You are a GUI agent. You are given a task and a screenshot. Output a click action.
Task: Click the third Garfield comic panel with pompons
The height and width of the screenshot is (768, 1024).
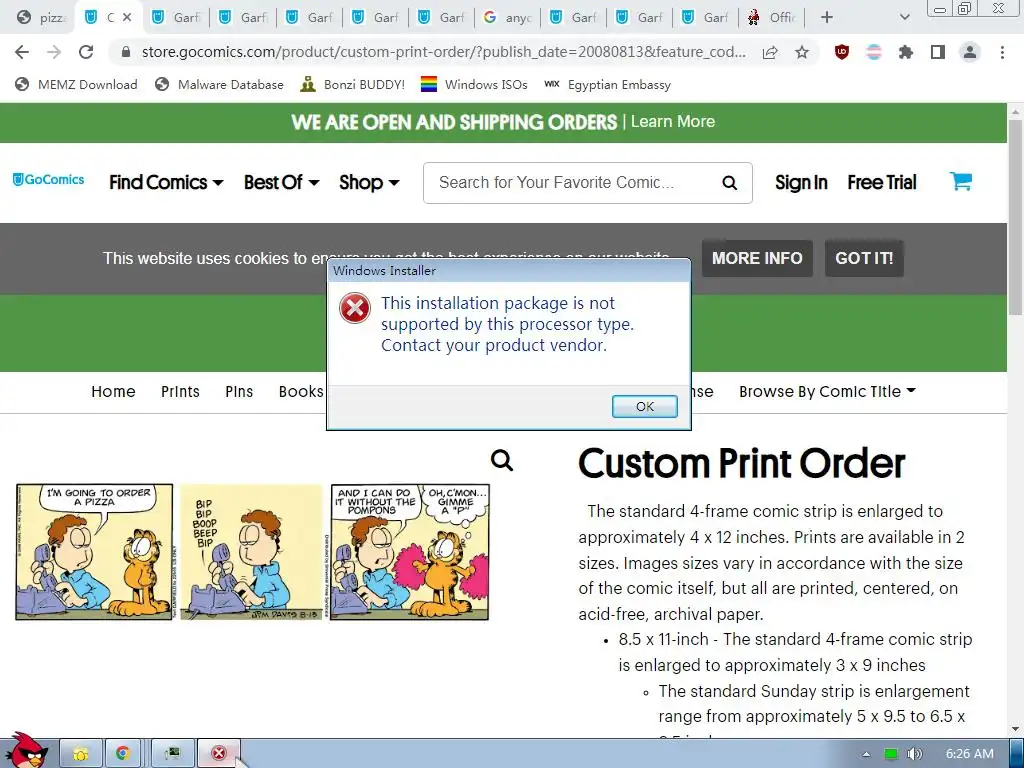coord(410,552)
